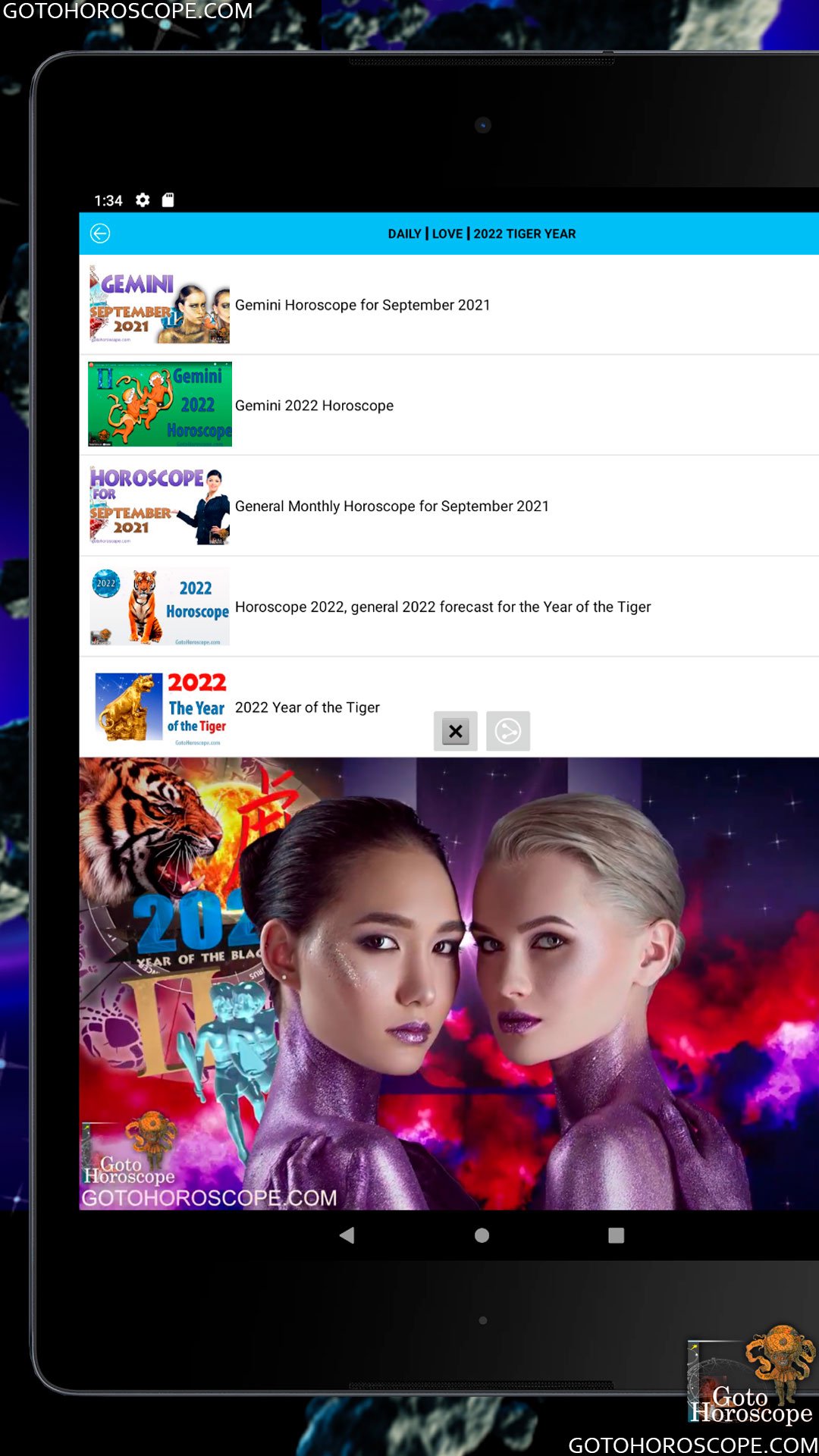Select DAILY in the header menu
The height and width of the screenshot is (1456, 819).
coord(404,234)
